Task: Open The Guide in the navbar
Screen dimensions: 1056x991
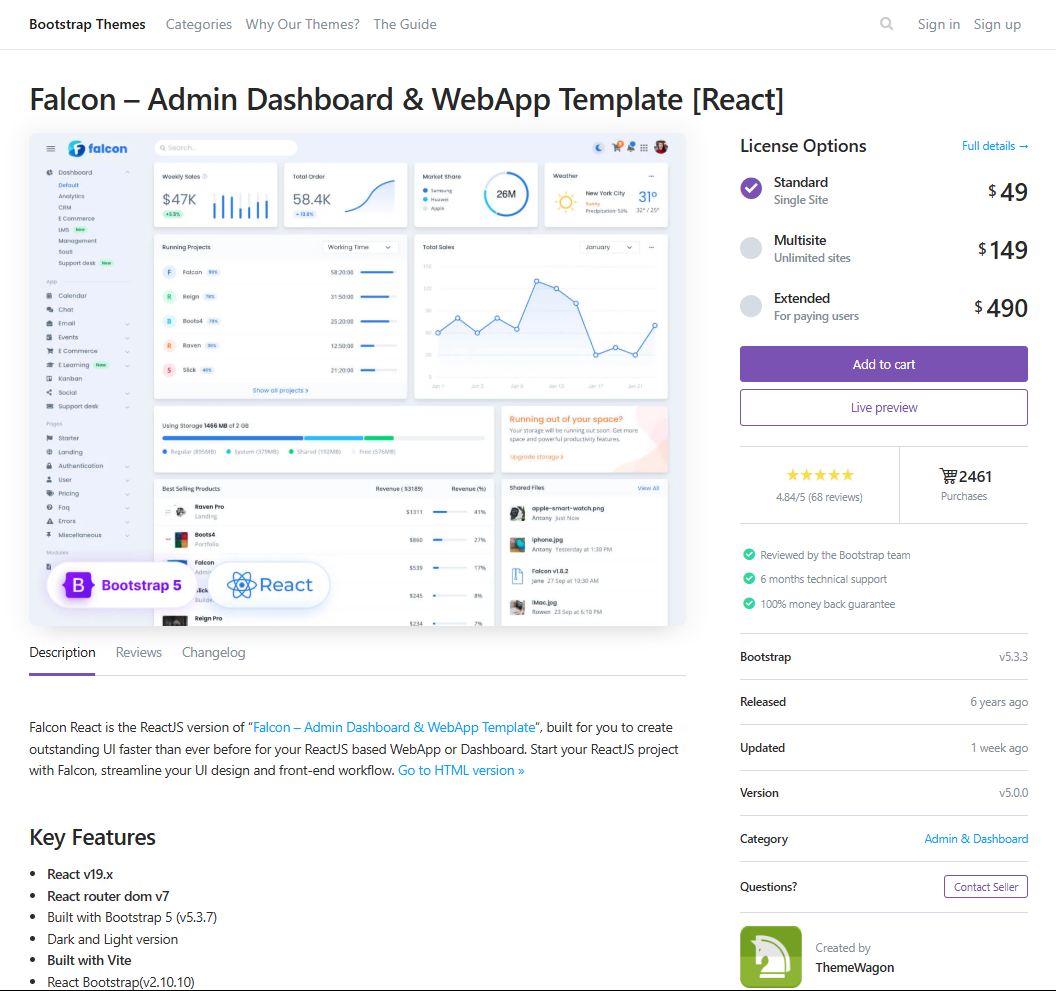Action: (x=405, y=24)
